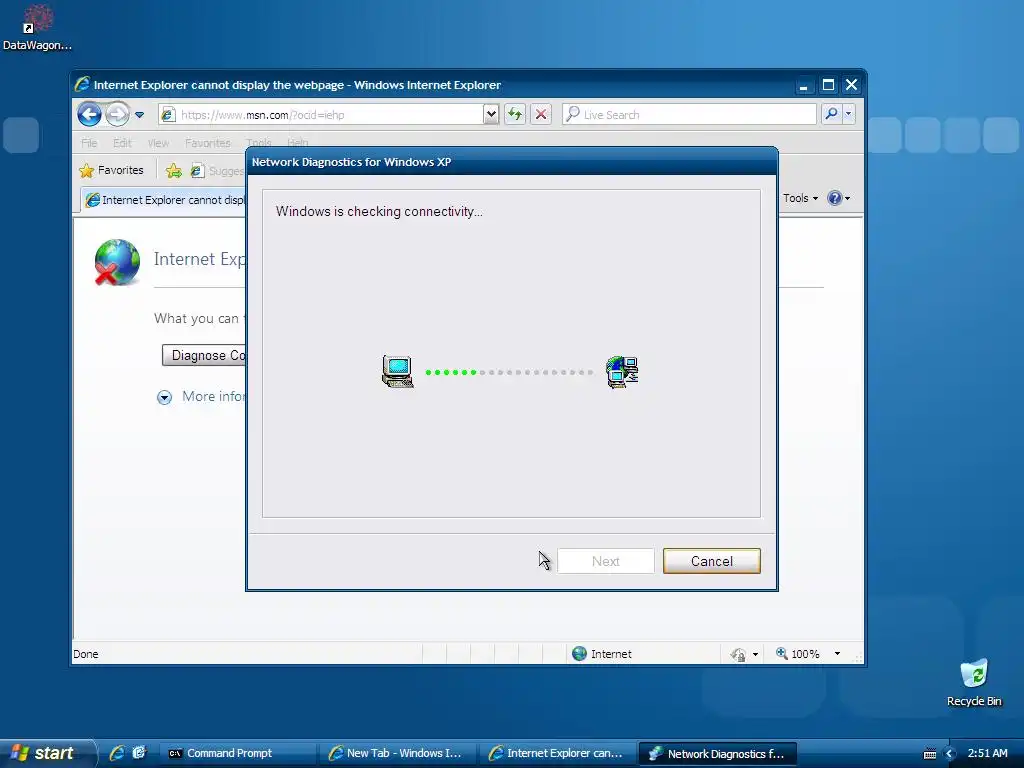Stop loading with the red X icon
Viewport: 1024px width, 768px height.
click(541, 114)
